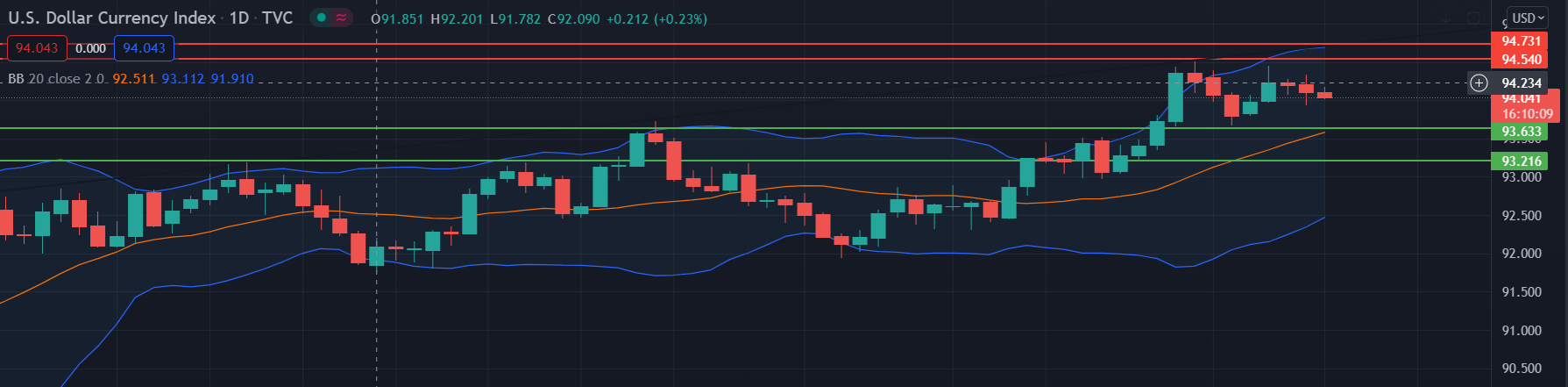Click the 92.000 price scale tick

pyautogui.click(x=1522, y=254)
